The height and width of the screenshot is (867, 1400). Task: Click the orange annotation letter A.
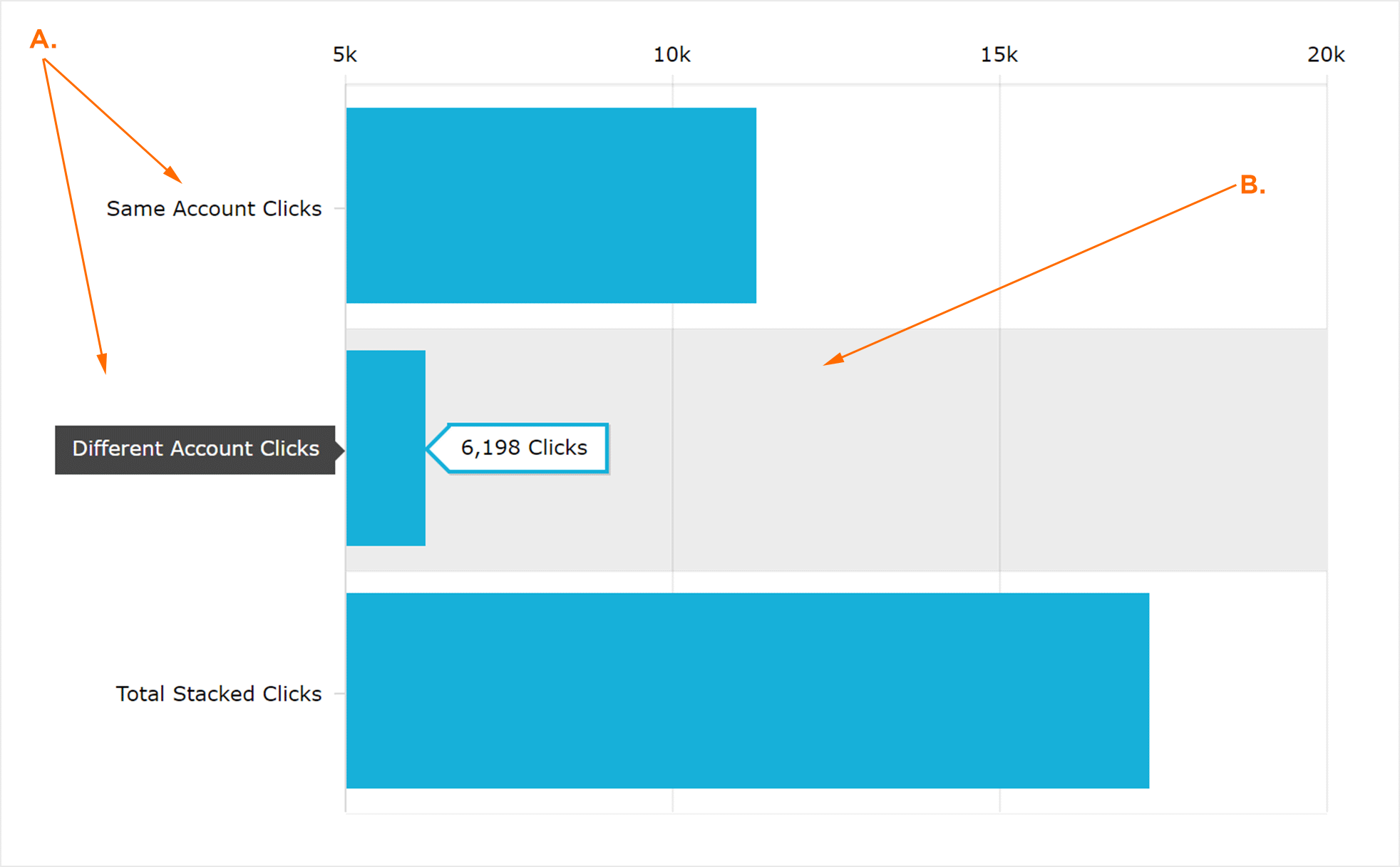[x=41, y=40]
